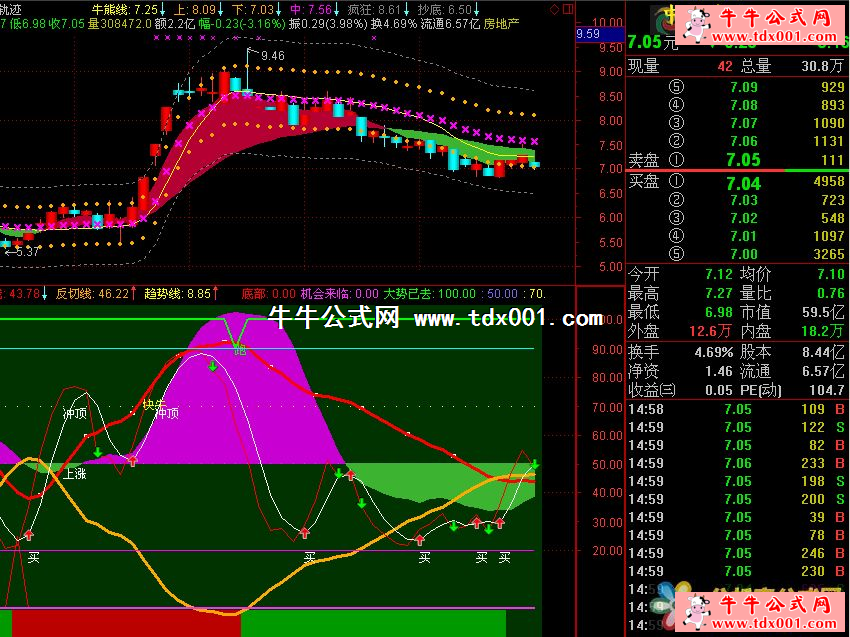This screenshot has height=637, width=850.
Task: Select the circled ① beside 卖盘
Action: (x=678, y=160)
